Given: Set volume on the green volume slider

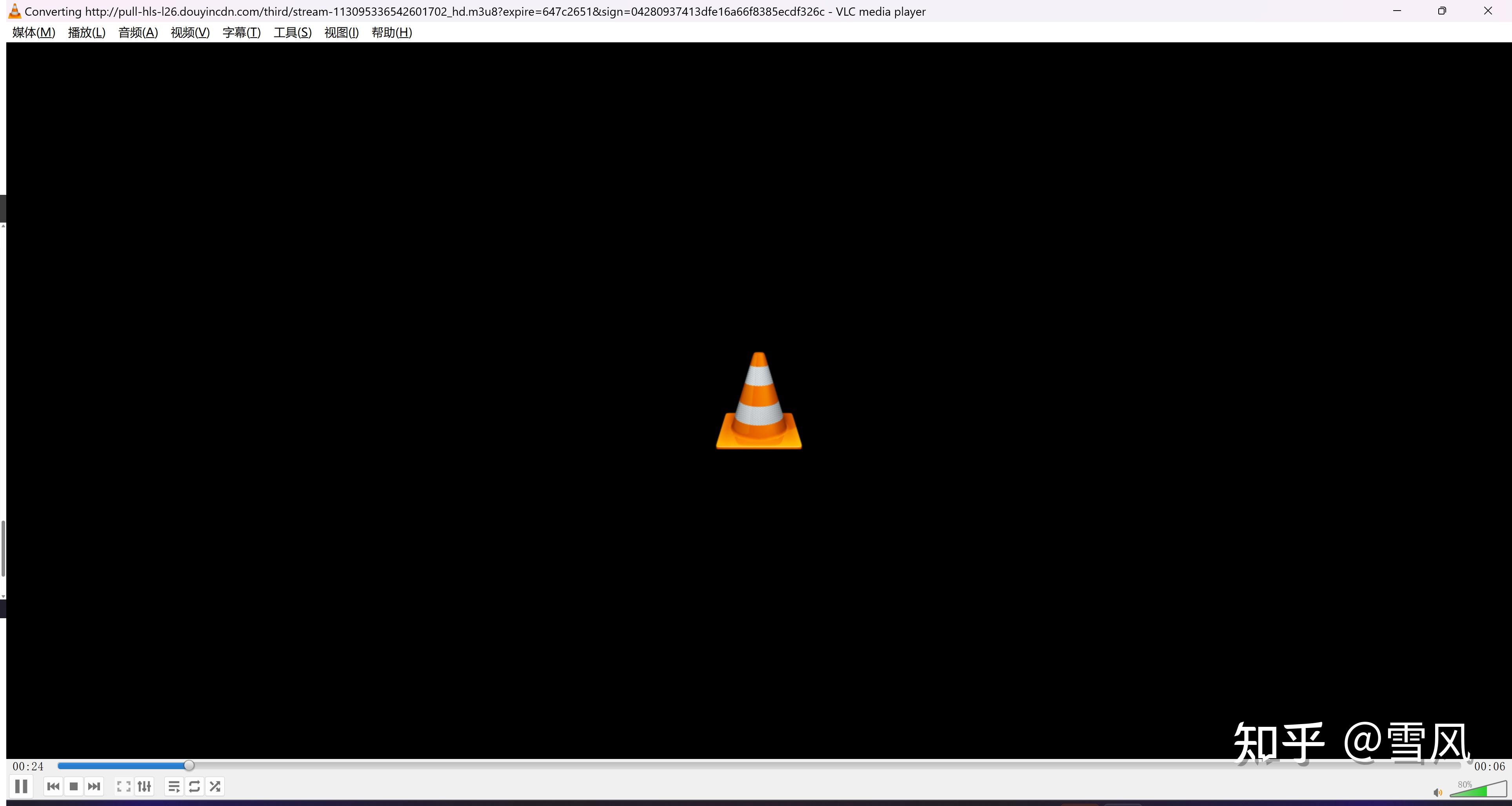Looking at the screenshot, I should (x=1478, y=789).
